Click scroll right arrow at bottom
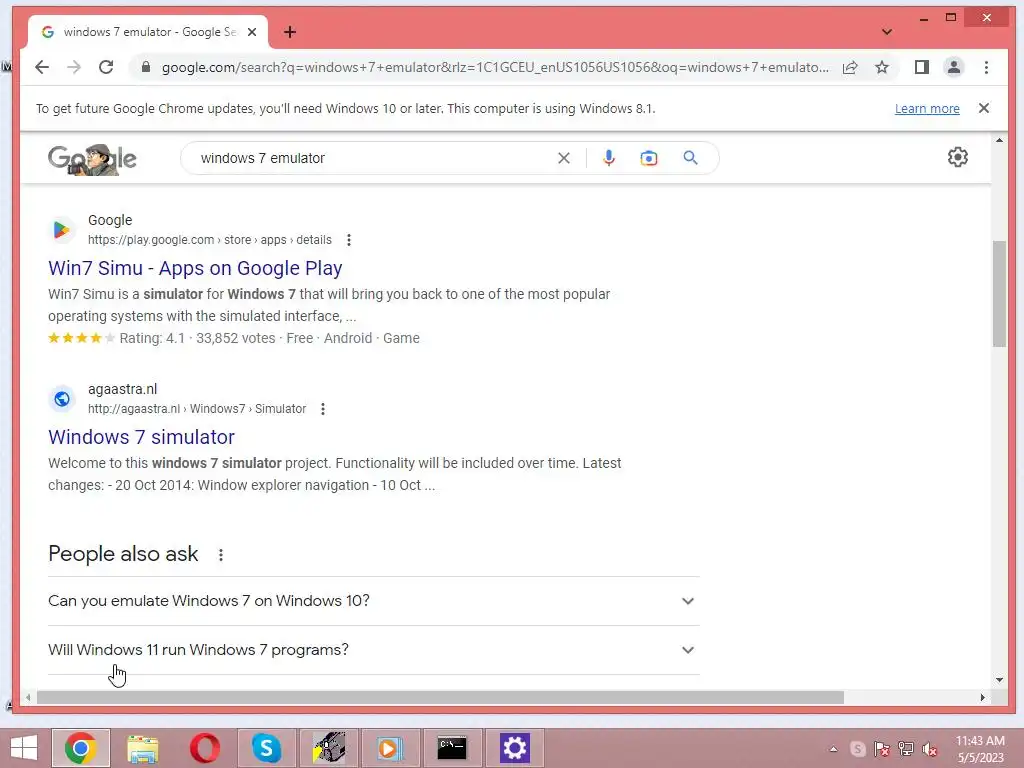1024x768 pixels. pyautogui.click(x=982, y=697)
